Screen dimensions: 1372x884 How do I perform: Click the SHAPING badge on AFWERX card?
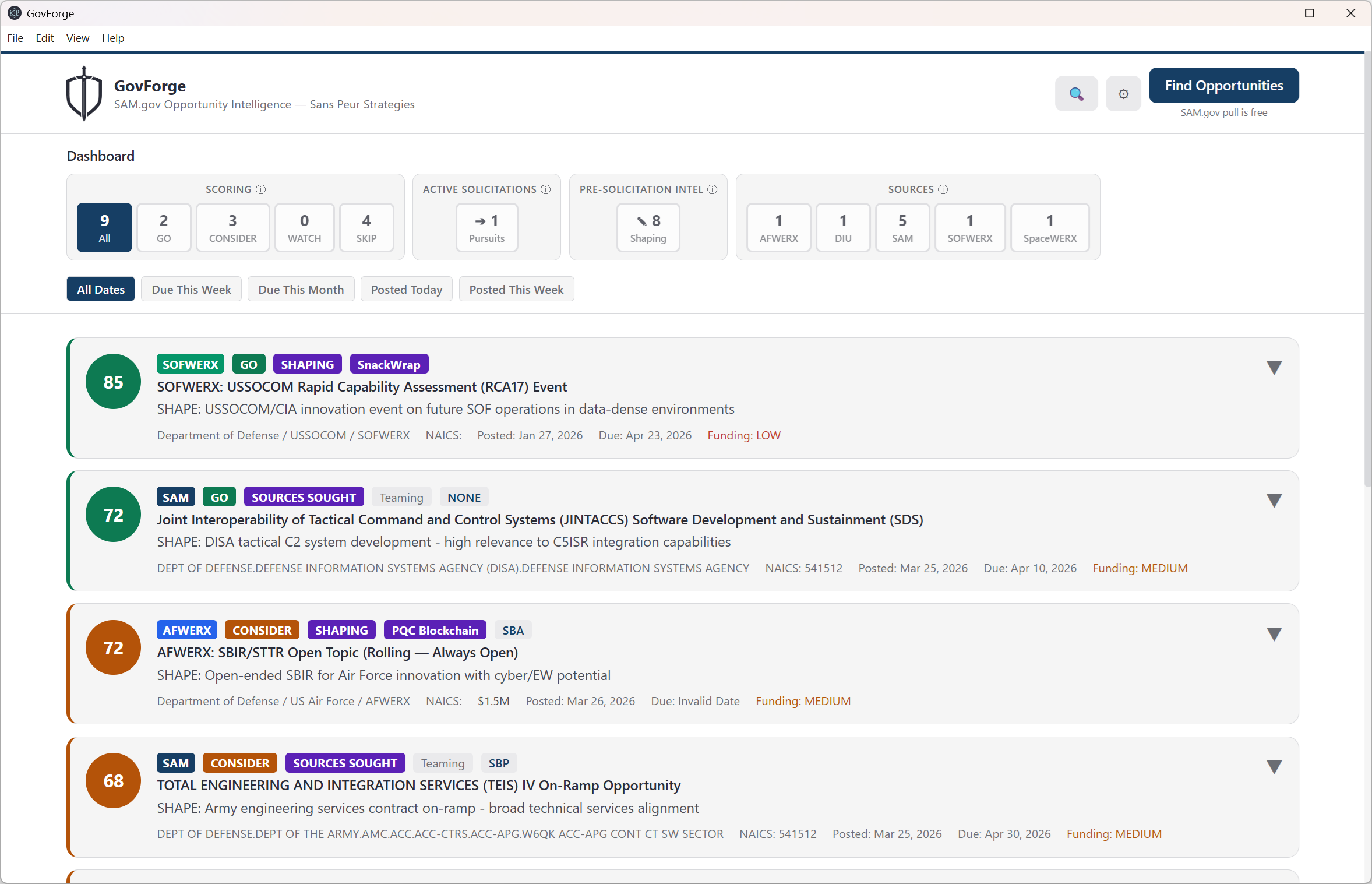pos(341,630)
